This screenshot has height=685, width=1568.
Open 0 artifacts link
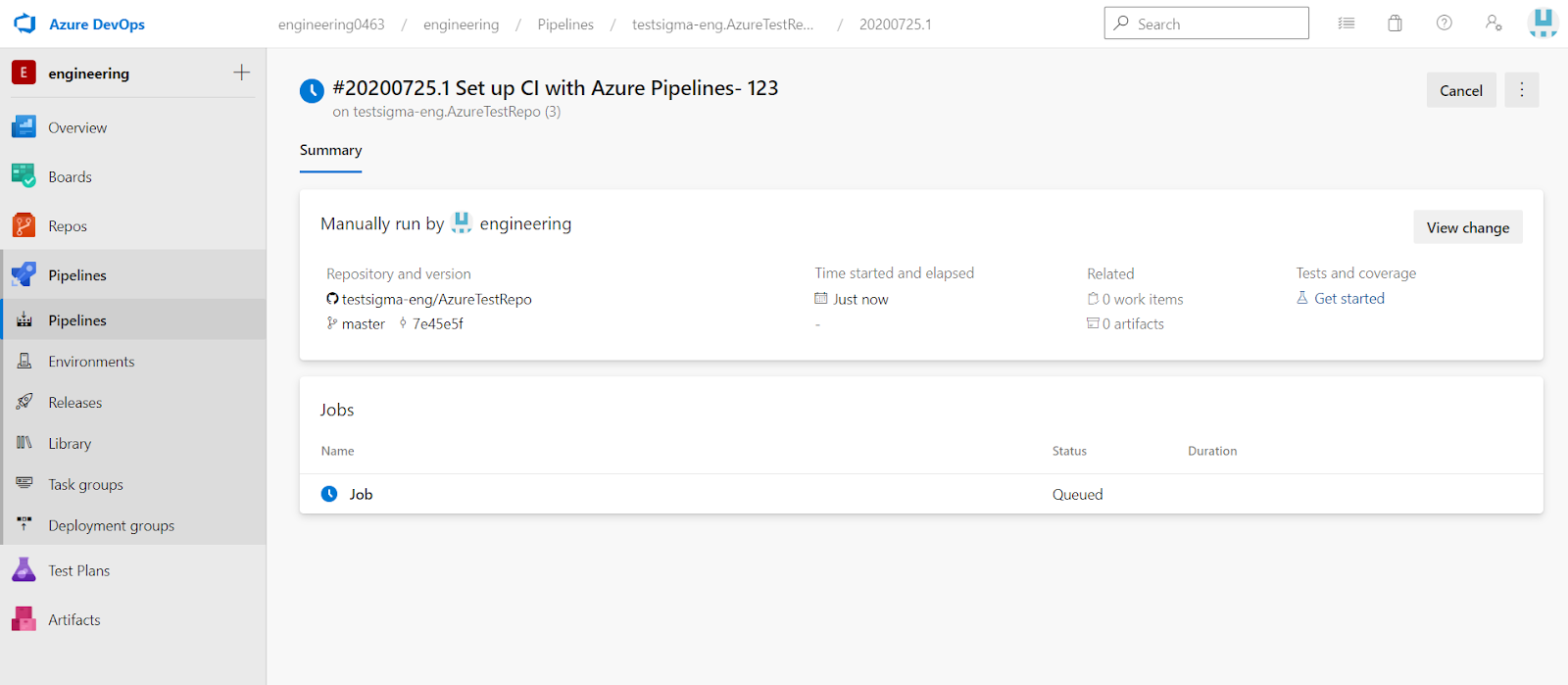click(1133, 324)
